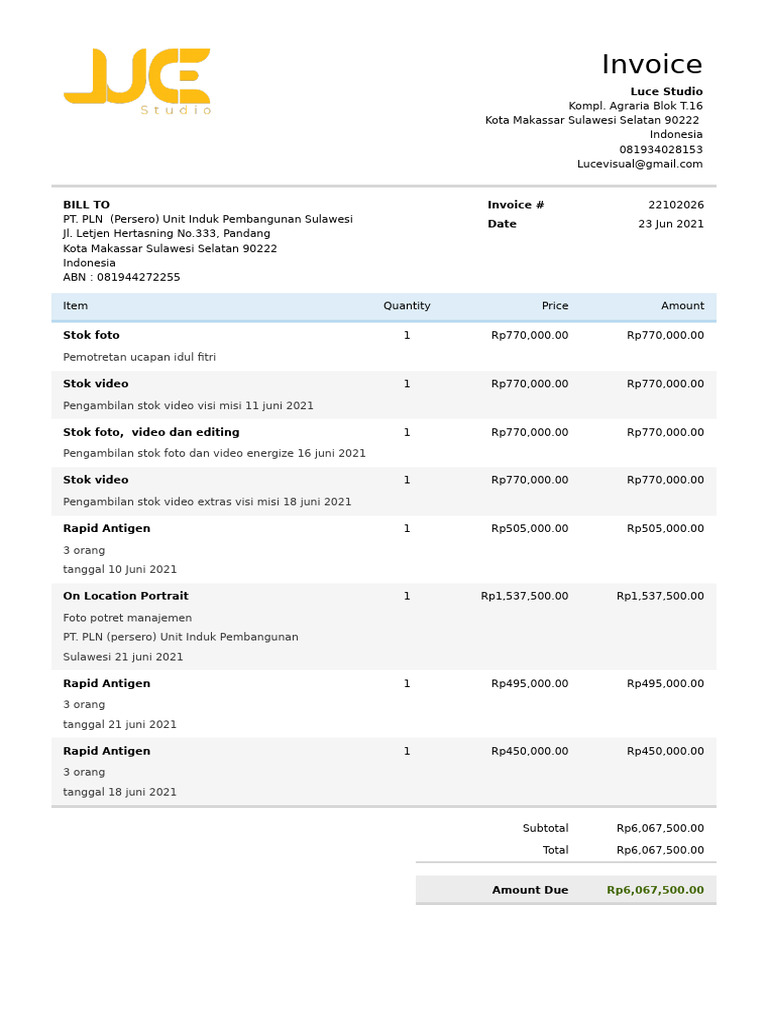Click the Item column header
Image resolution: width=768 pixels, height=1024 pixels.
point(75,306)
